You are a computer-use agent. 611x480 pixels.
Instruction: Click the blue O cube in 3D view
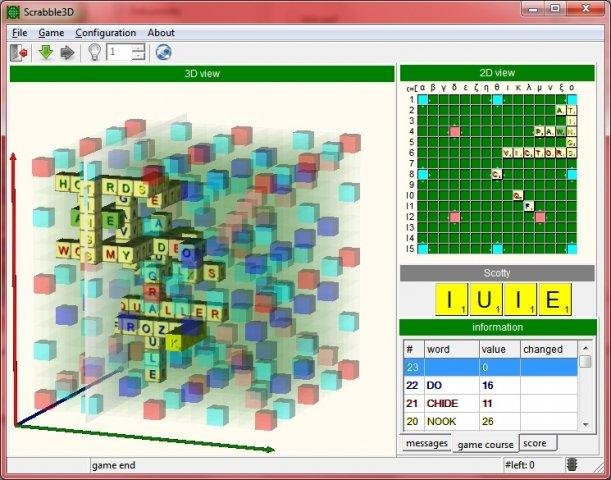point(187,253)
